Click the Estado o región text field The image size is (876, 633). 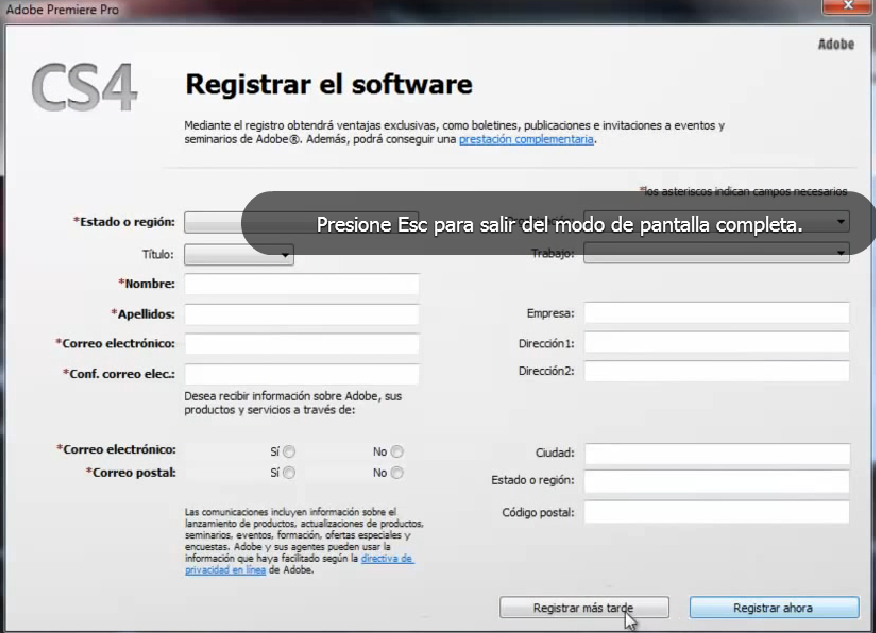point(717,481)
